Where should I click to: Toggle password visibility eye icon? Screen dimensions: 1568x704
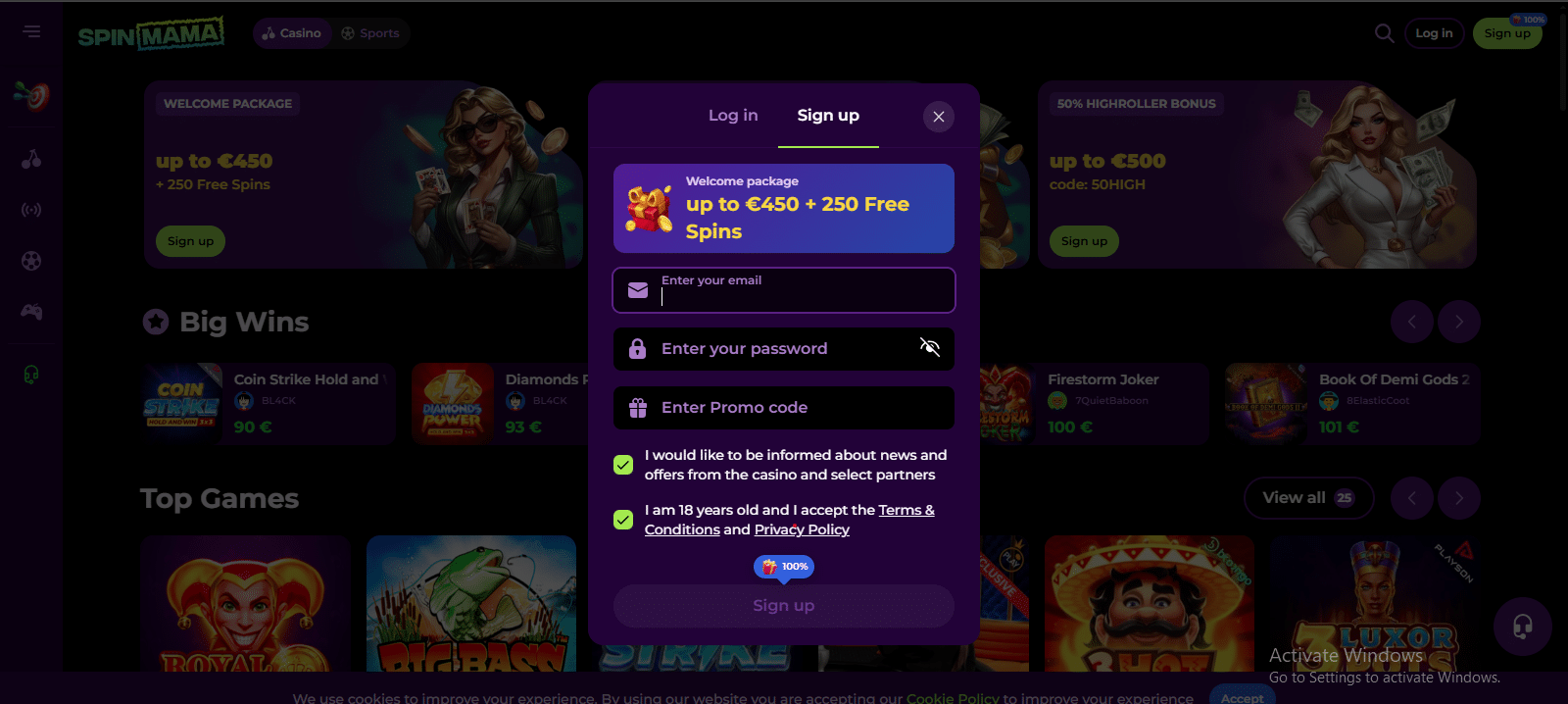pyautogui.click(x=930, y=346)
